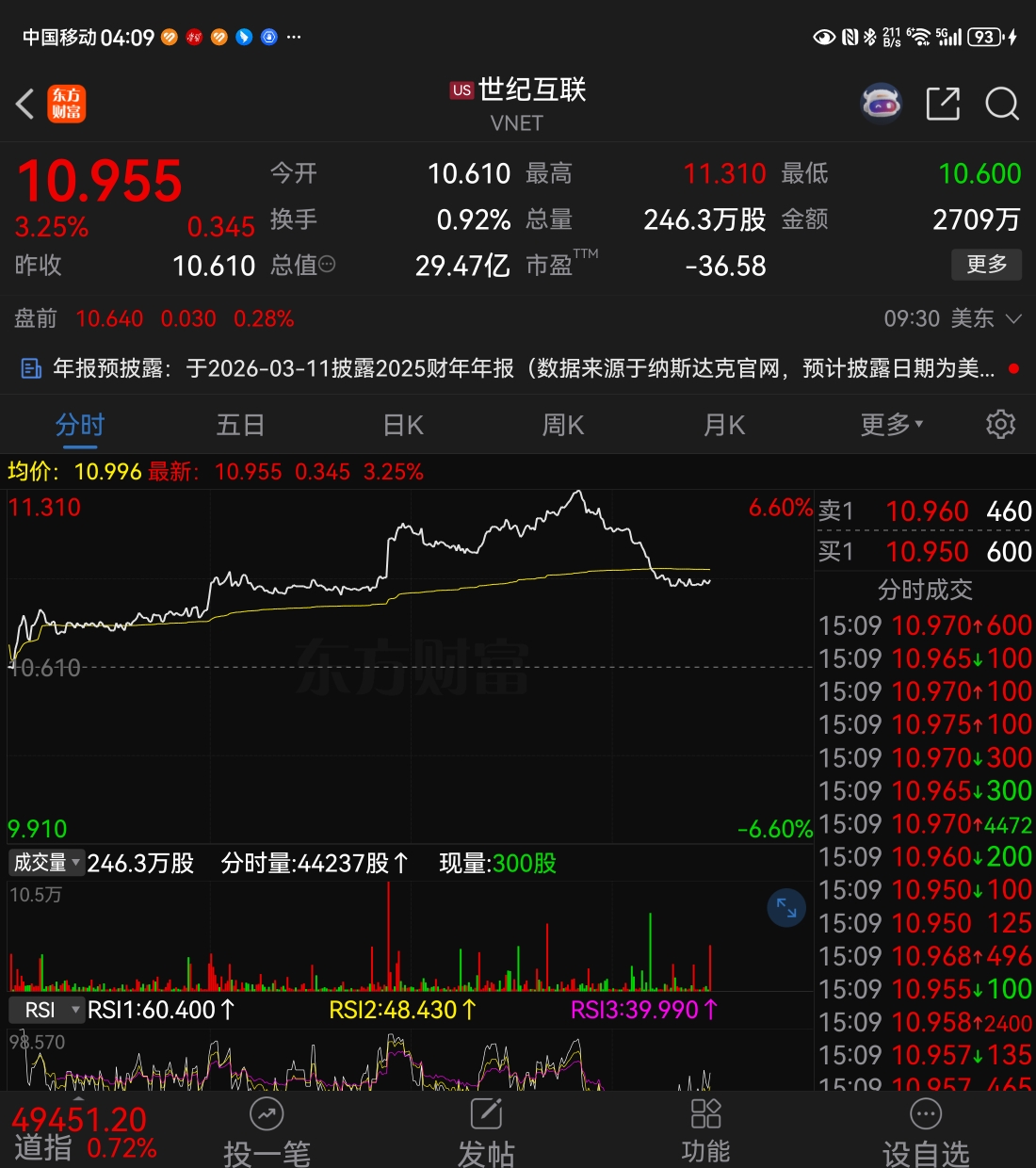Screen dimensions: 1036x1168
Task: Open the robot assistant icon
Action: point(882,104)
